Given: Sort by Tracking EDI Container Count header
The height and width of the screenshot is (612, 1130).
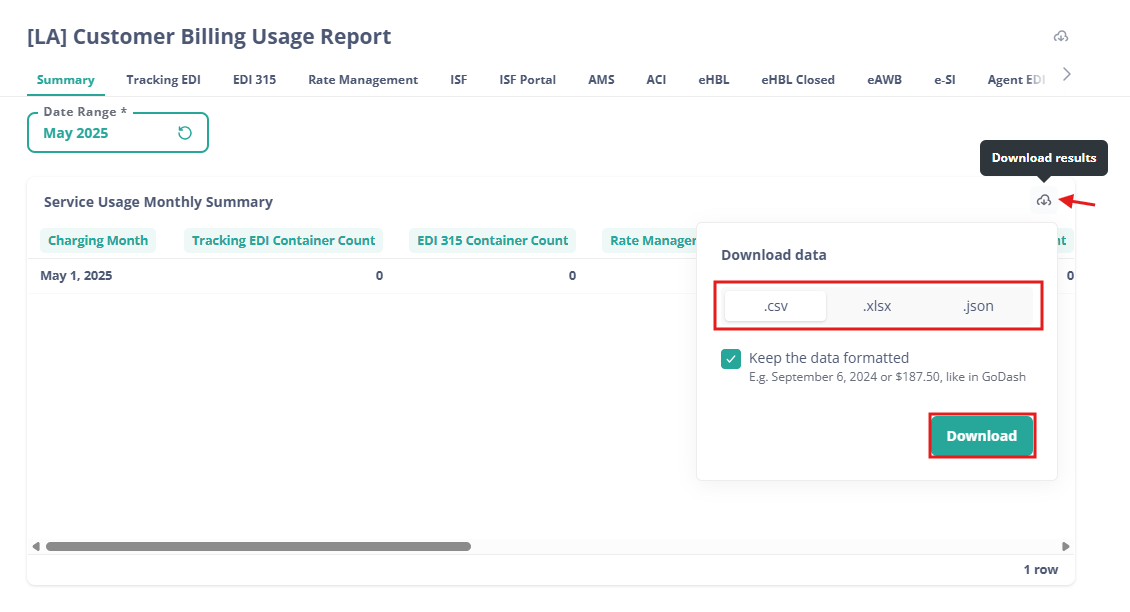Looking at the screenshot, I should (283, 240).
